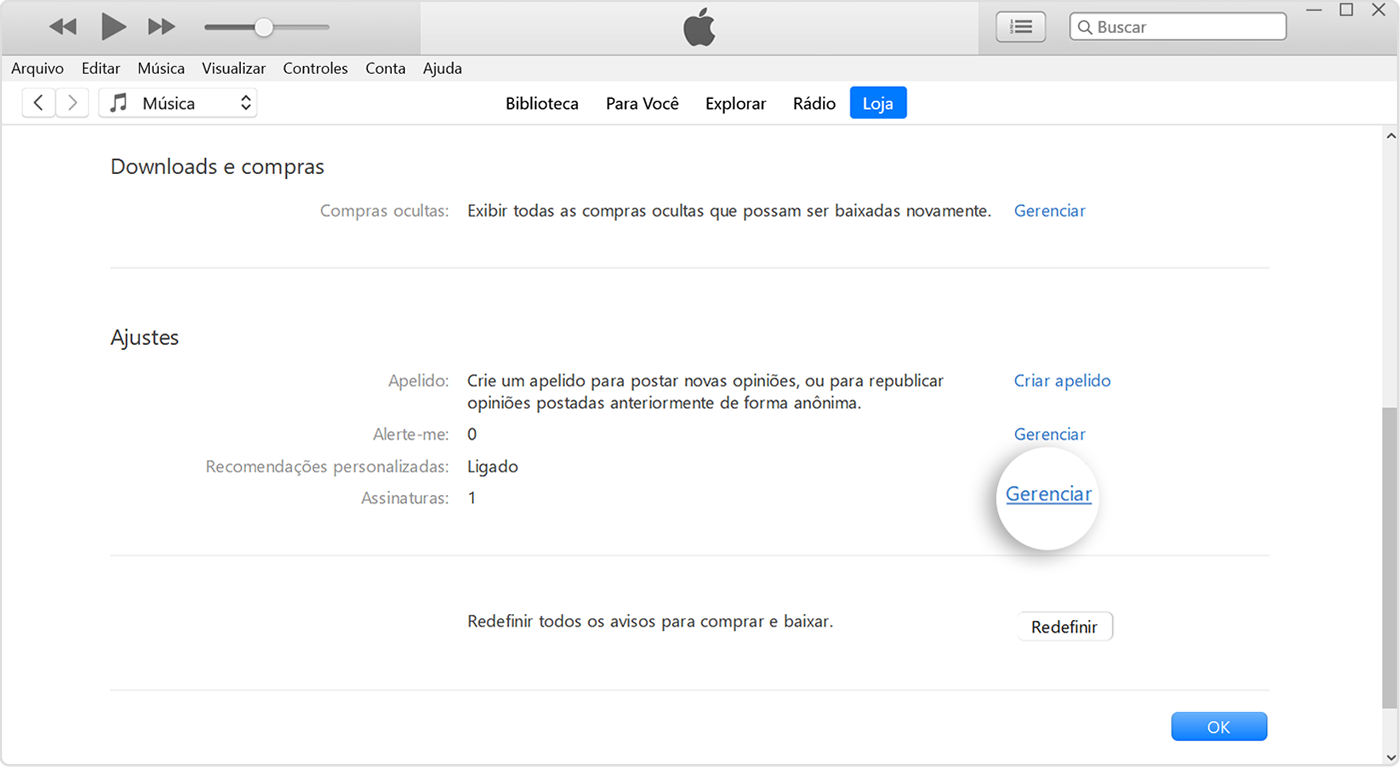Start playback with the Play button
Image resolution: width=1400 pixels, height=768 pixels.
pos(114,27)
